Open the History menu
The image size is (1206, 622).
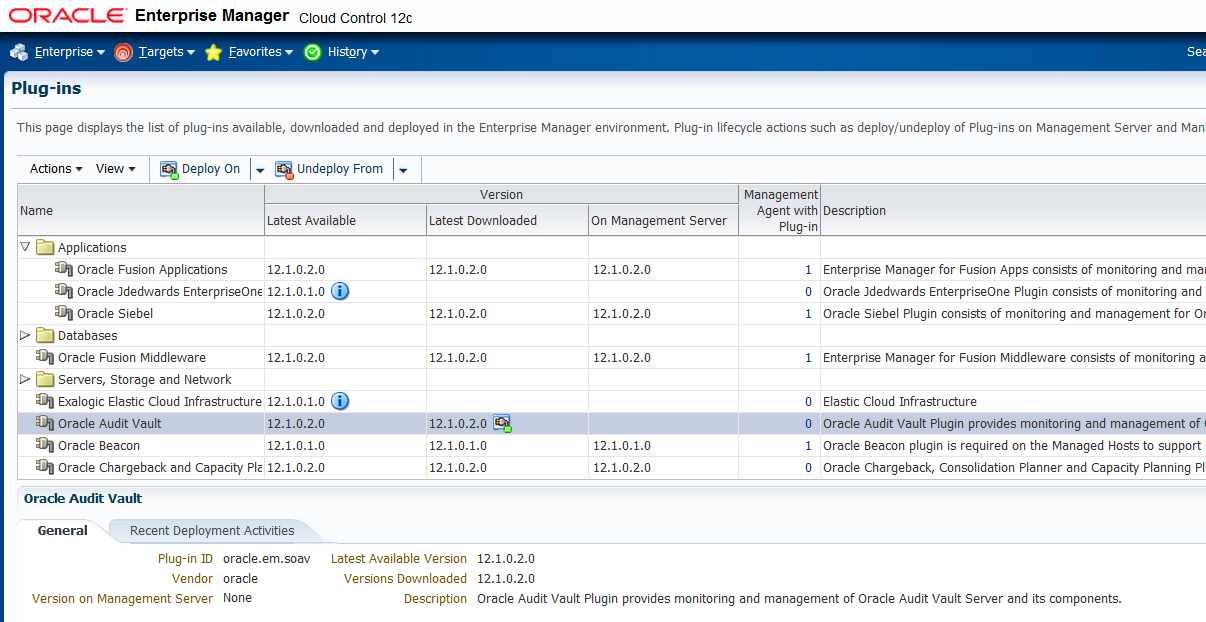point(353,52)
